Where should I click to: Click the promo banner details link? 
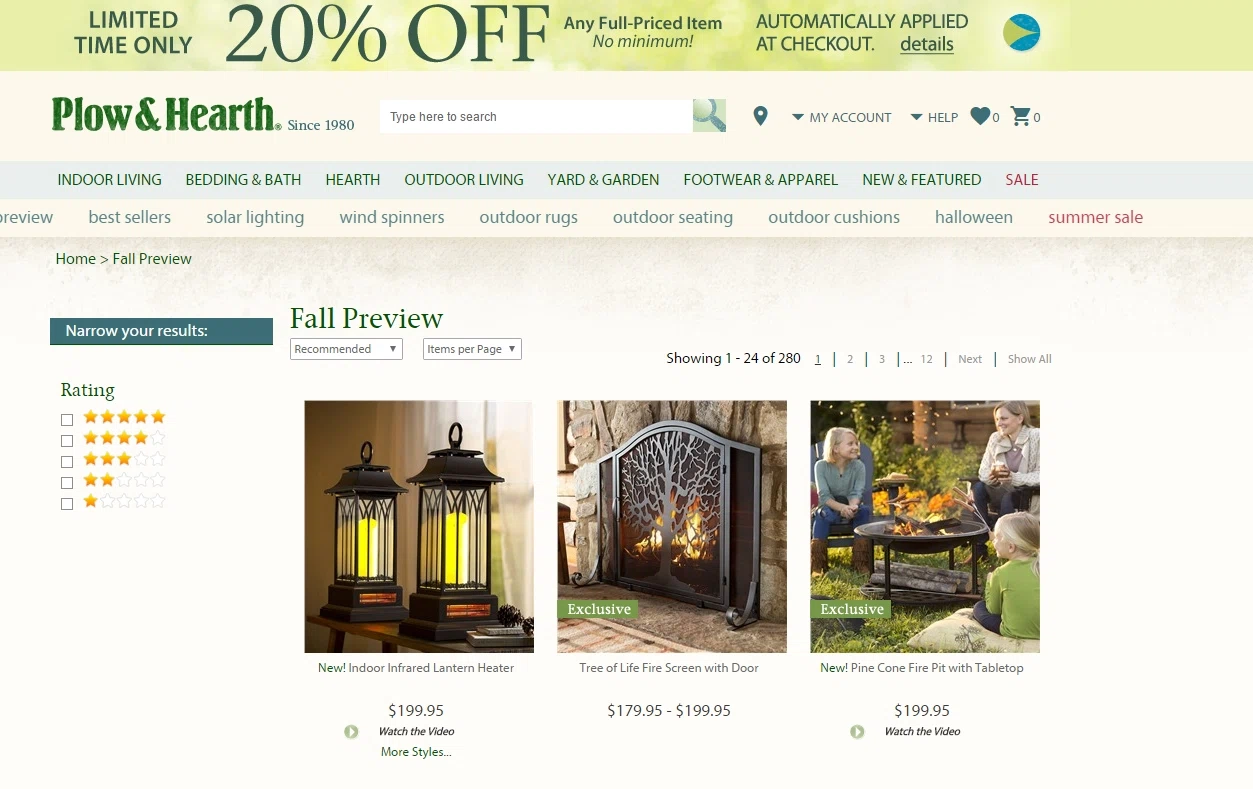click(x=927, y=44)
